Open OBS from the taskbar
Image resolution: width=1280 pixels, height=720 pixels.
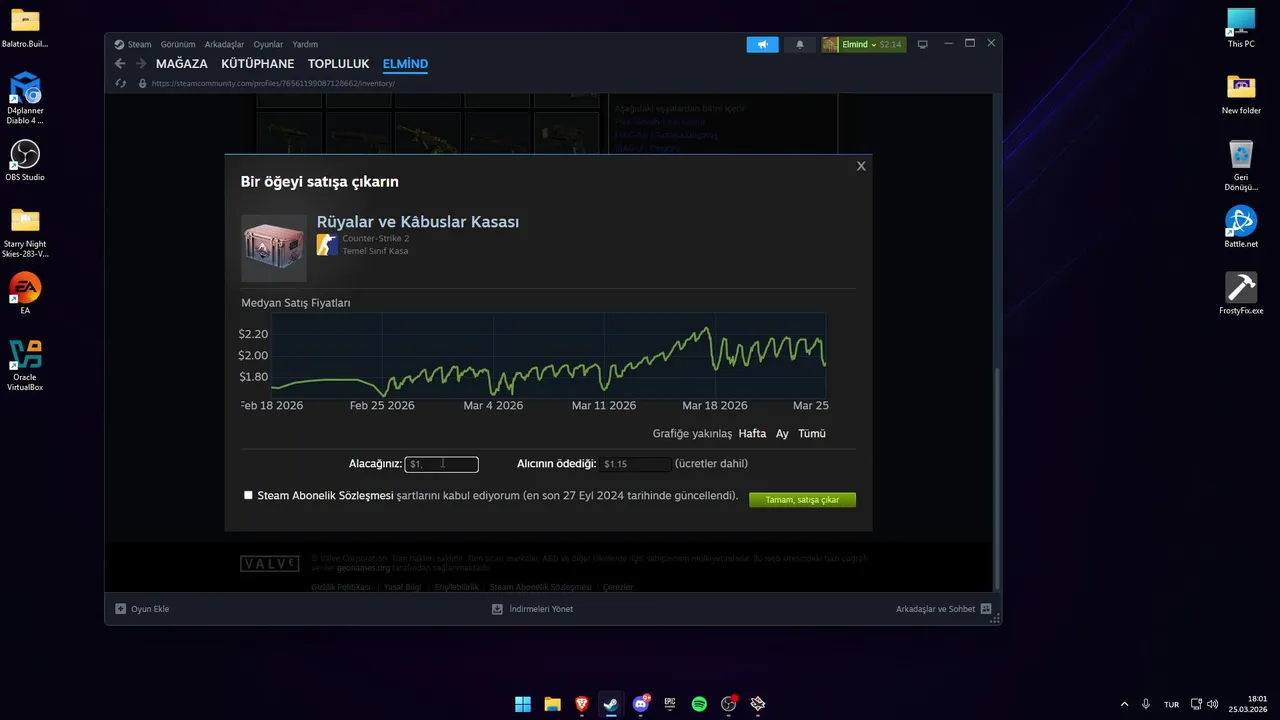(729, 704)
